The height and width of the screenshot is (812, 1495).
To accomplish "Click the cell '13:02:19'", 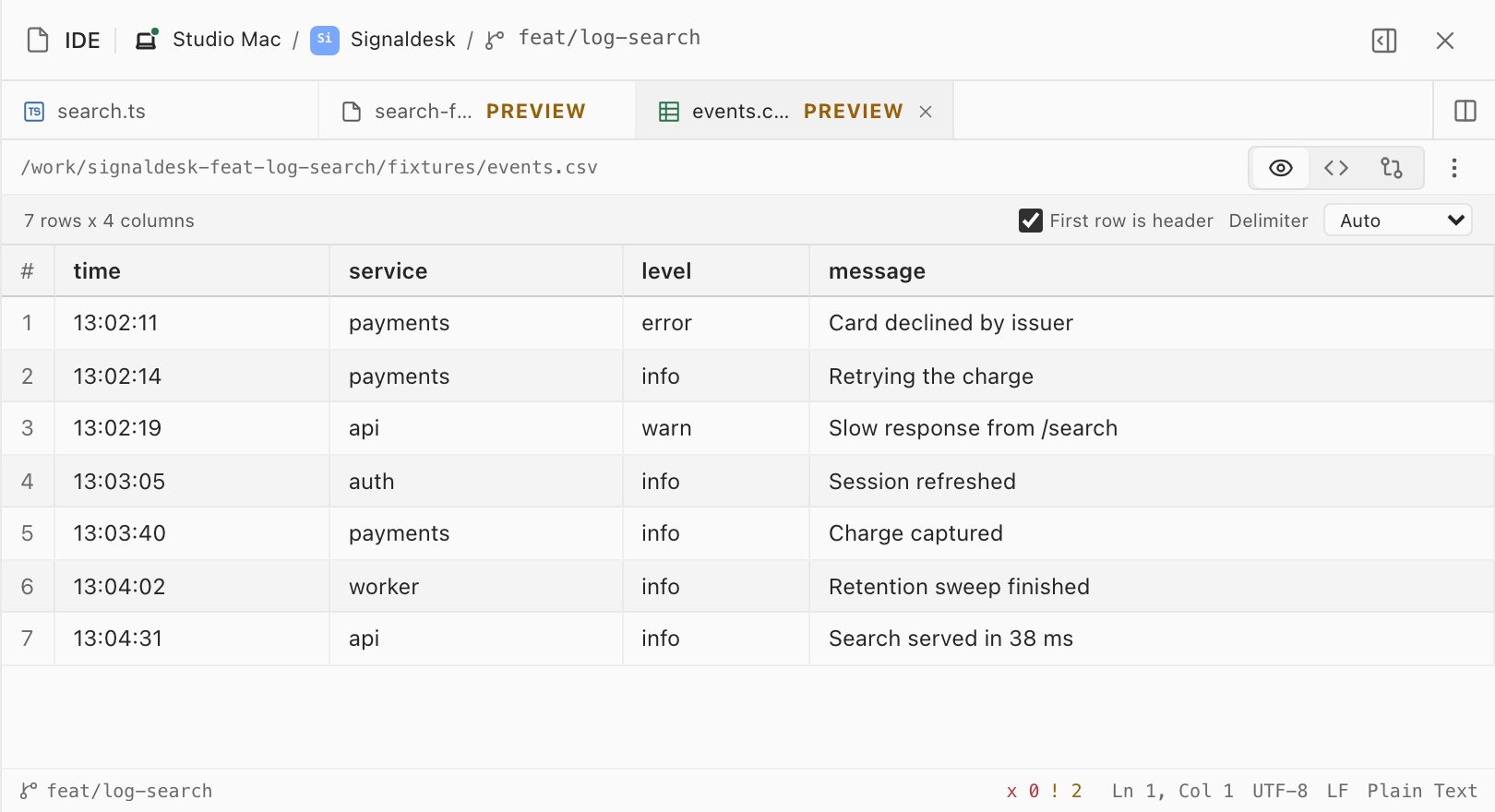I will [x=192, y=428].
